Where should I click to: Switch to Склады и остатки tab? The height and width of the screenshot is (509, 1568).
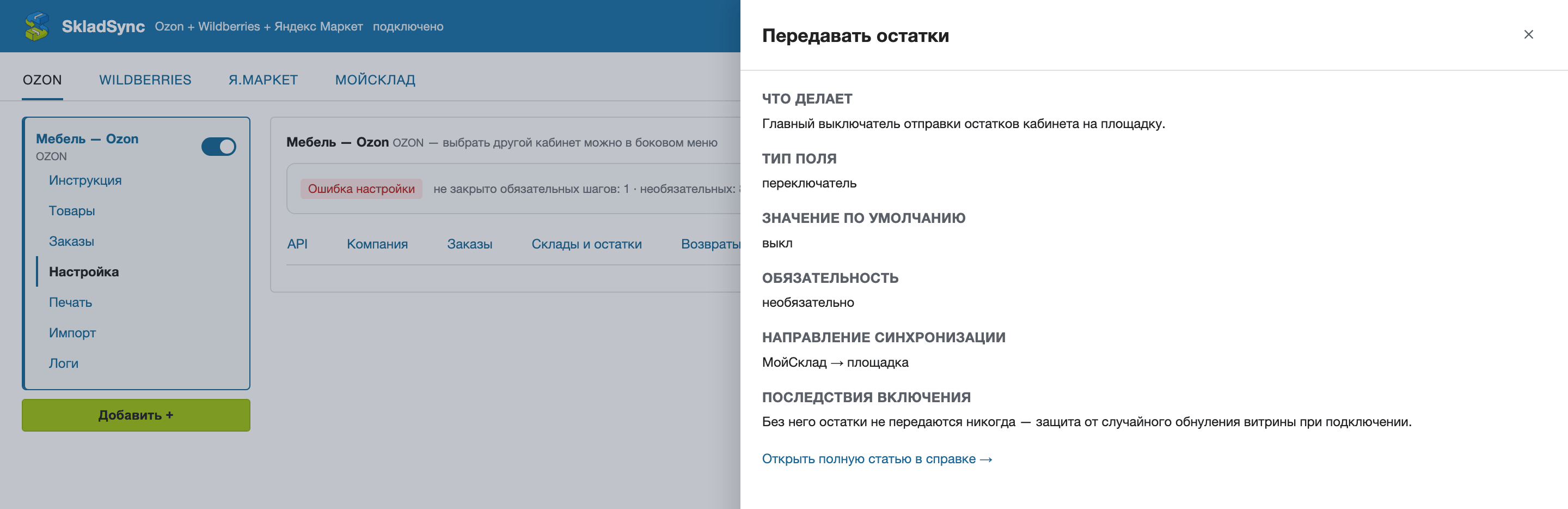click(586, 244)
